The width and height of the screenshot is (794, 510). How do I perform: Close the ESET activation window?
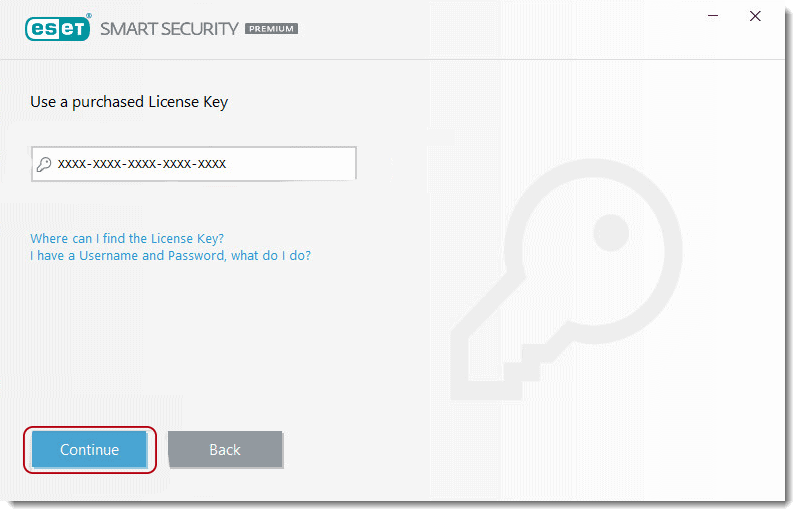point(755,16)
